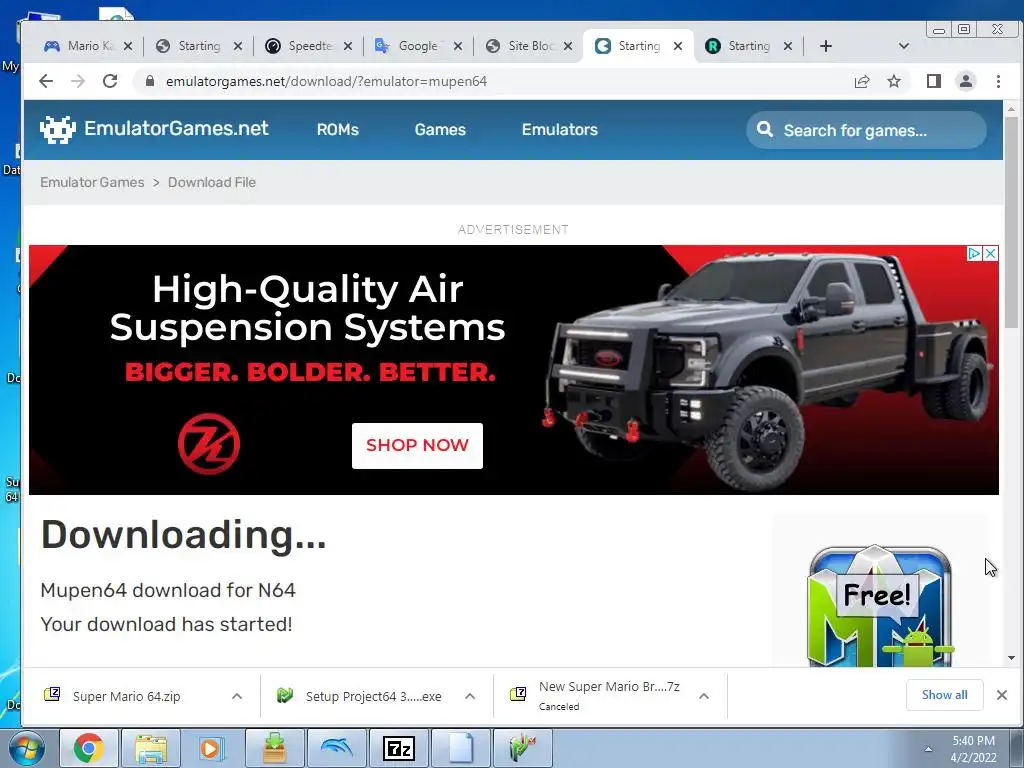Open the Super Mario 64.zip download
Screen dimensions: 1024x768
[127, 696]
